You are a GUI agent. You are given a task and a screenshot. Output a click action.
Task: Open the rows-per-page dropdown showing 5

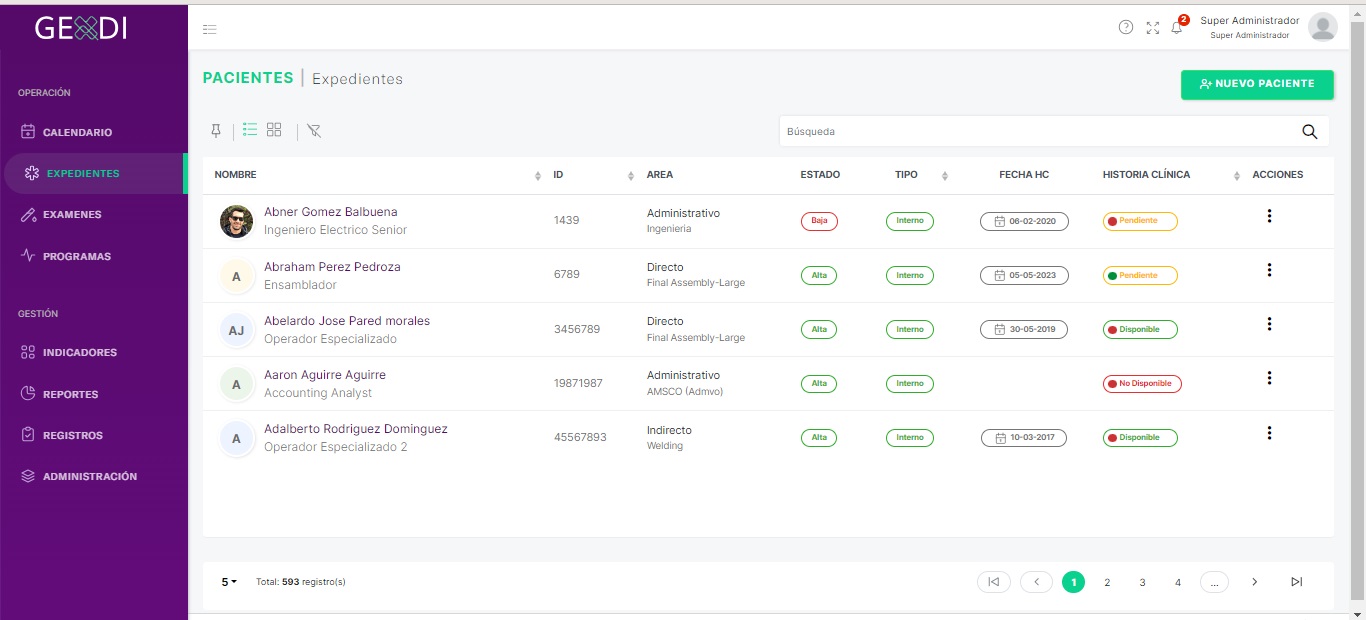click(x=229, y=581)
